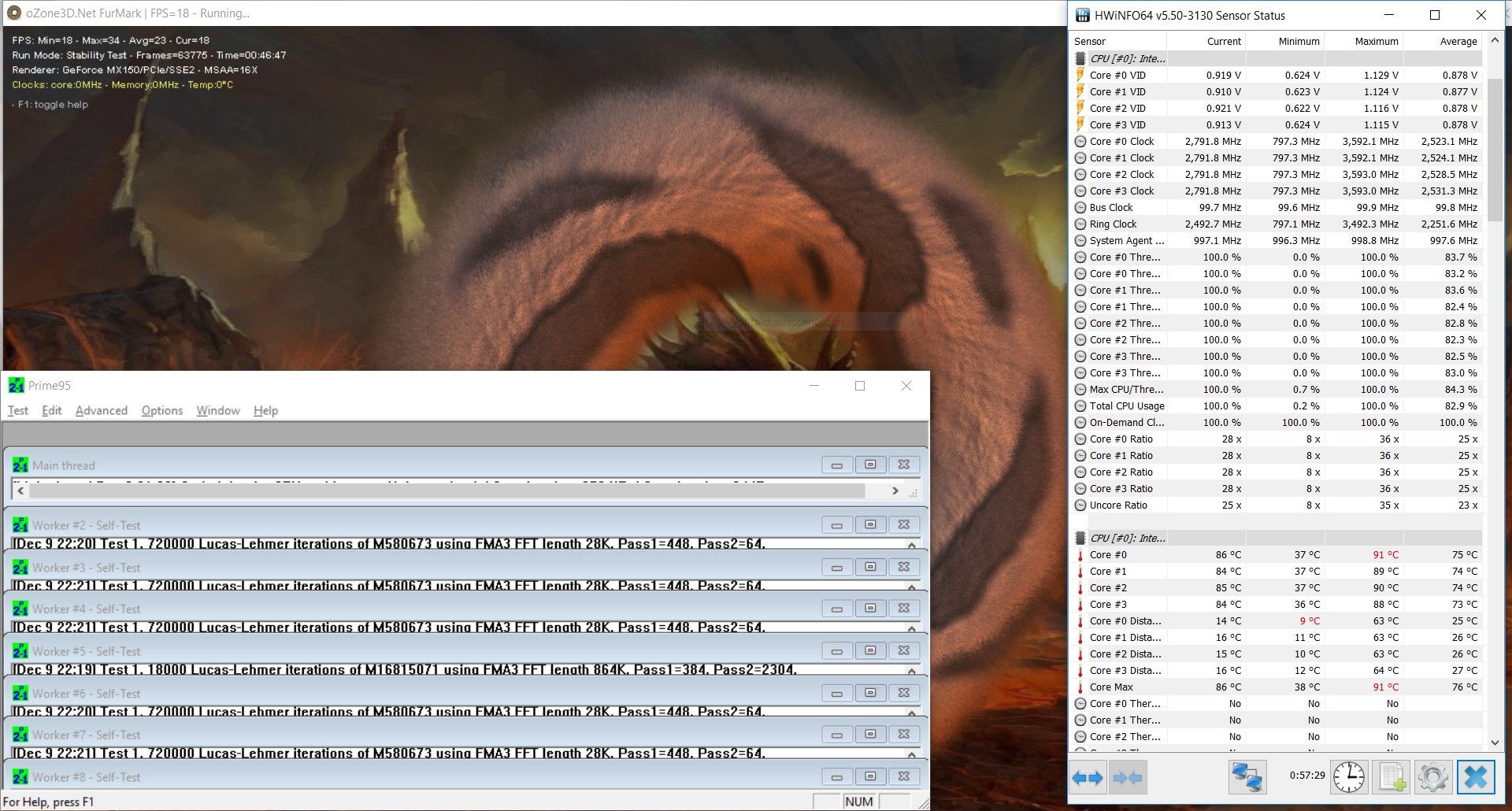Click the icon beside Total CPU Usage
The image size is (1512, 811).
click(x=1080, y=406)
